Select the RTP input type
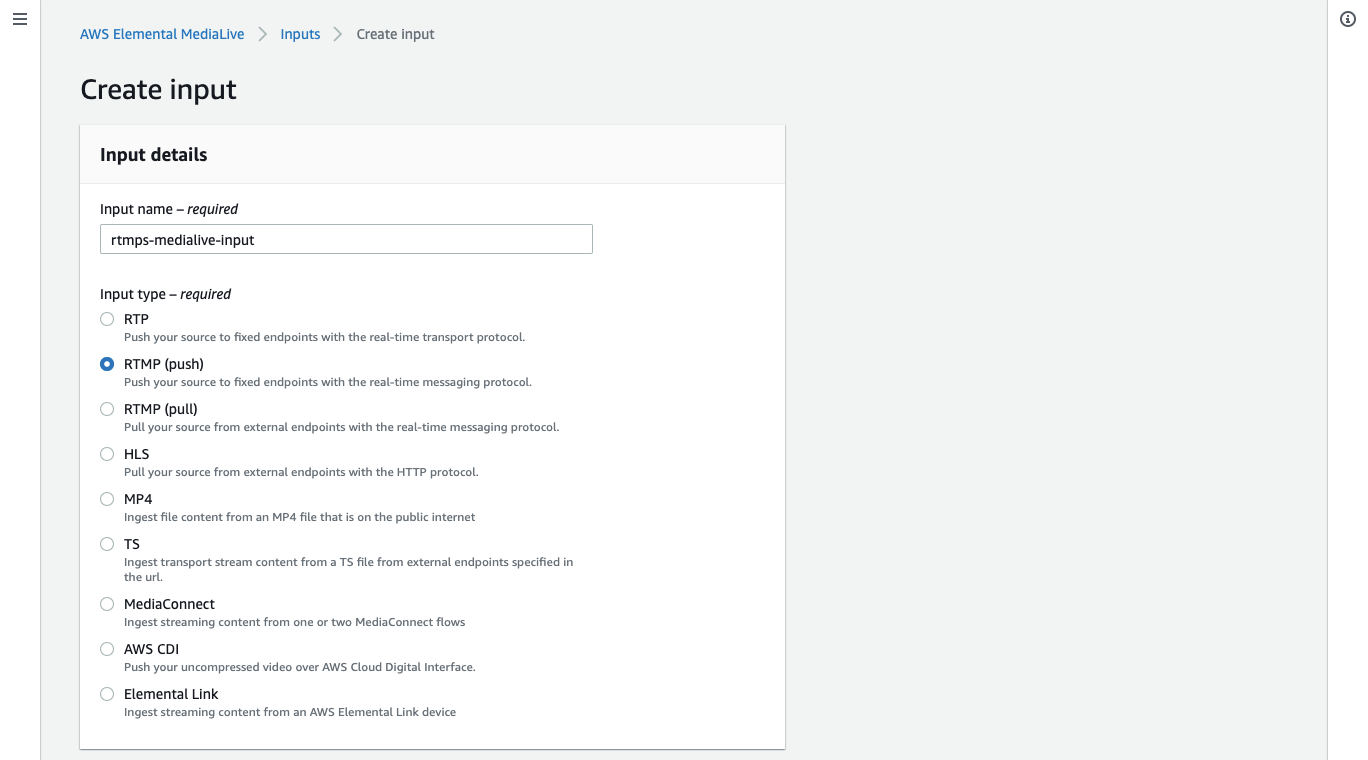 (x=107, y=319)
